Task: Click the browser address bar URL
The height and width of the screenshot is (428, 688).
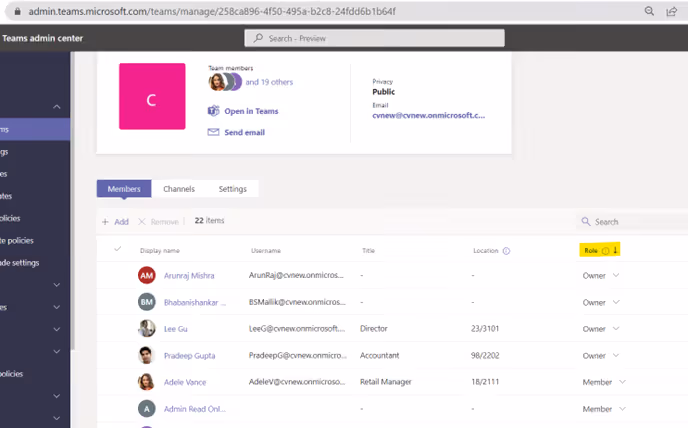Action: (212, 11)
